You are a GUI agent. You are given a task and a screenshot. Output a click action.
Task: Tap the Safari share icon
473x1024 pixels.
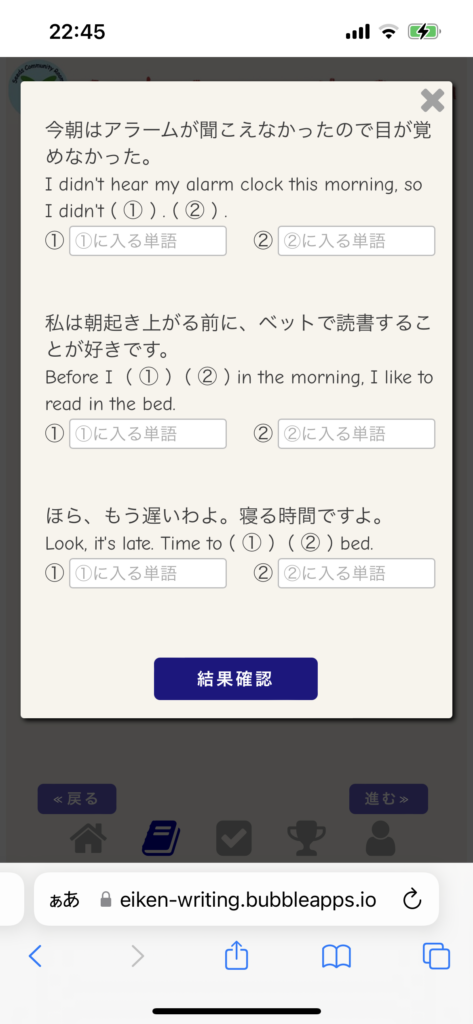click(236, 956)
